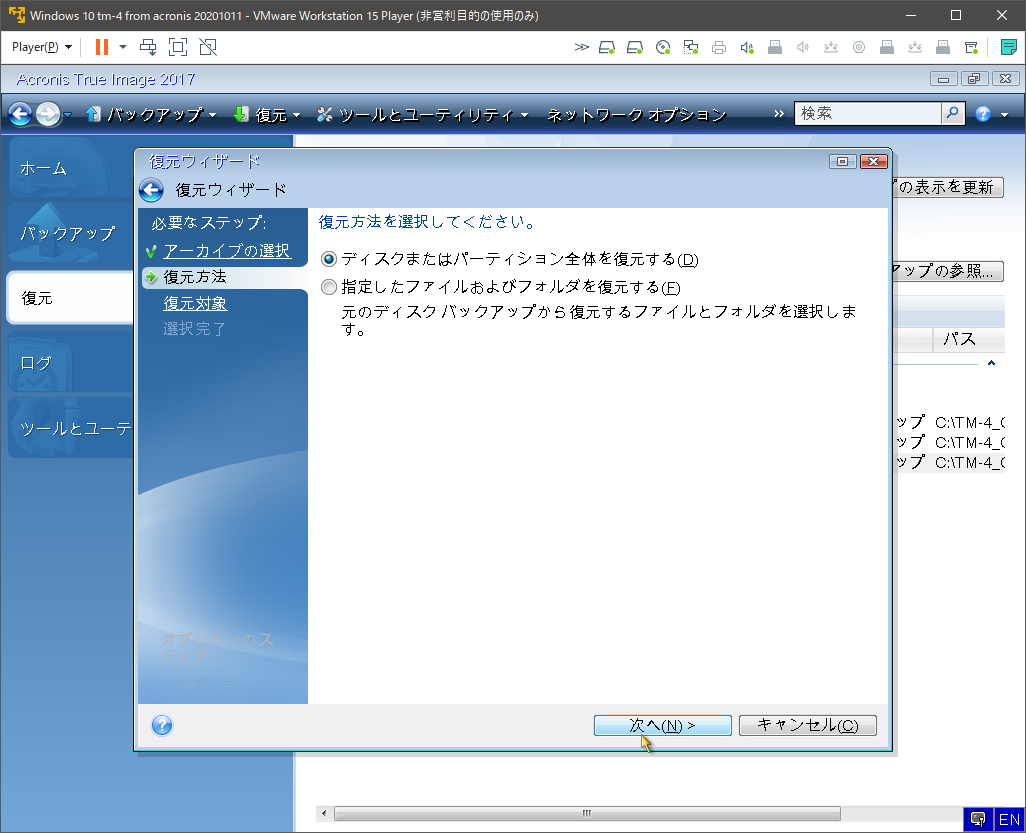Open the ツールとユーティリティ sidebar tab
Screen dimensions: 1026x833
tap(70, 429)
